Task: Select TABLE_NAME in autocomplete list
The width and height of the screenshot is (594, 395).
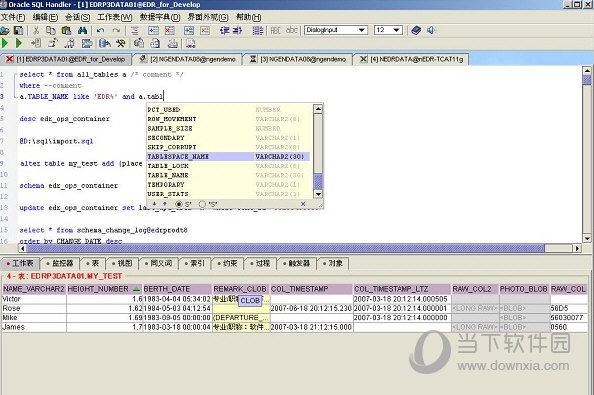Action: [x=228, y=175]
